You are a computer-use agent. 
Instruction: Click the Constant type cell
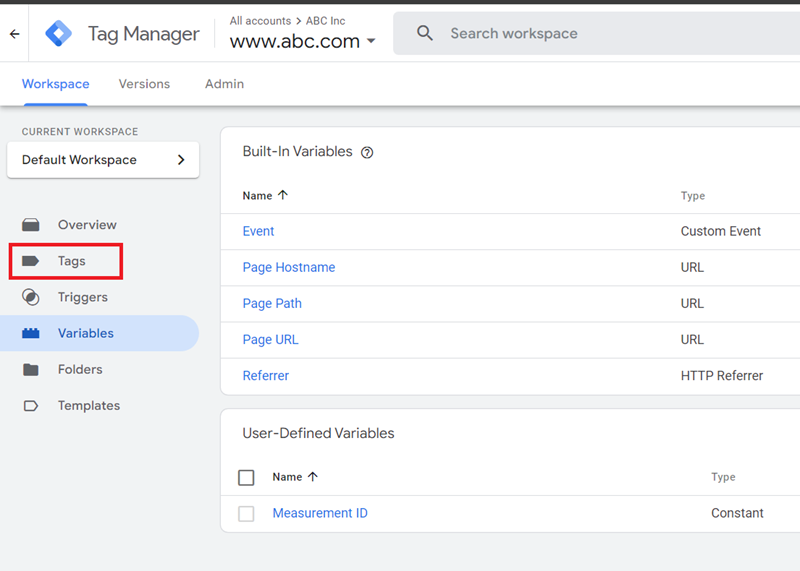pos(737,513)
